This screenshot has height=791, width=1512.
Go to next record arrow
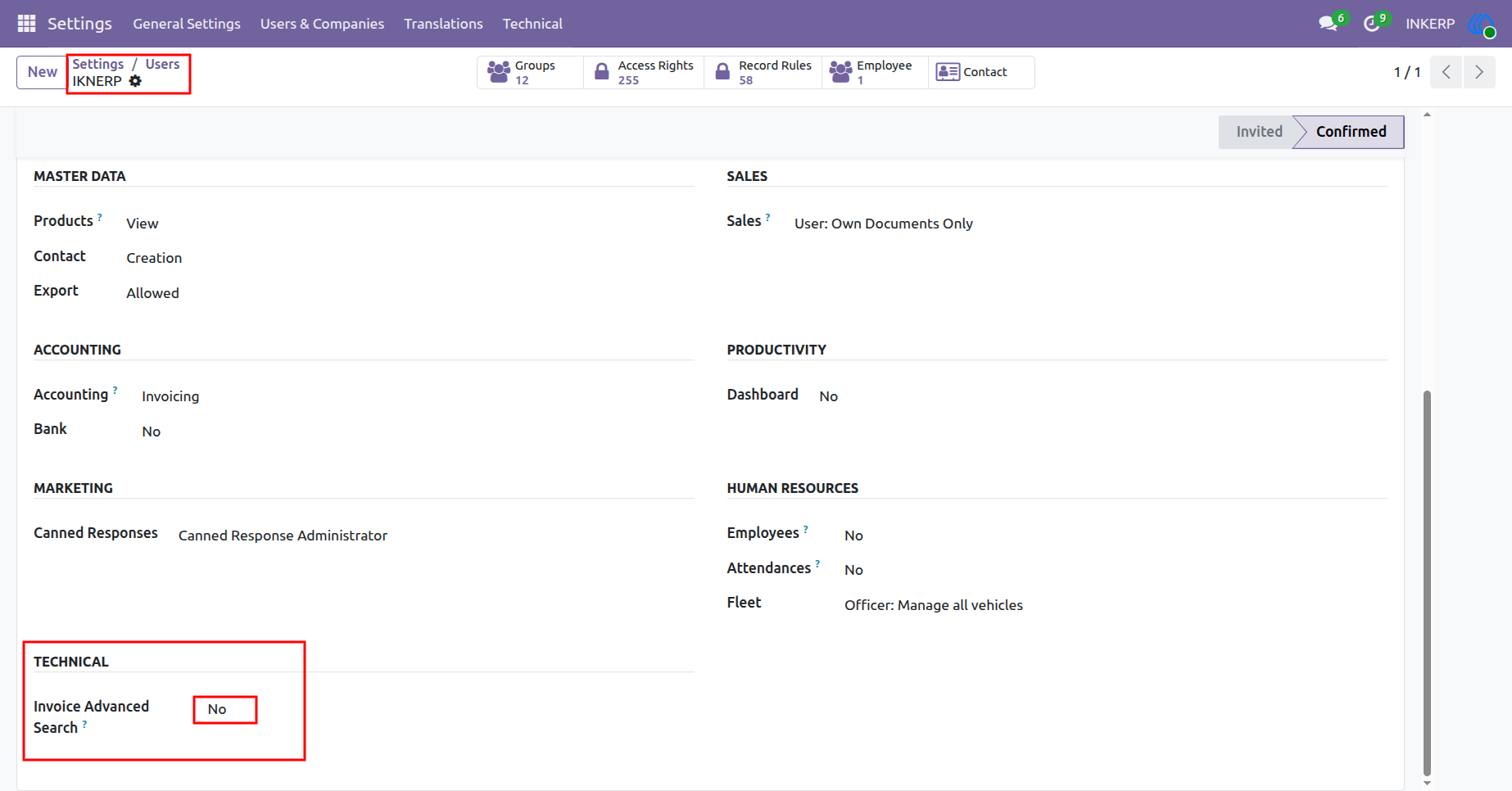coord(1479,72)
